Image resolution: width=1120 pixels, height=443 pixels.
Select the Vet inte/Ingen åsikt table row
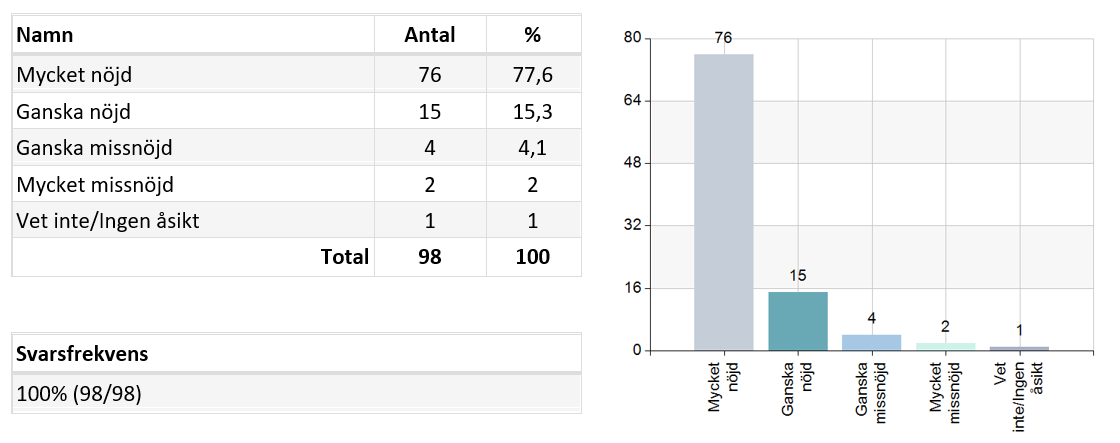click(296, 221)
